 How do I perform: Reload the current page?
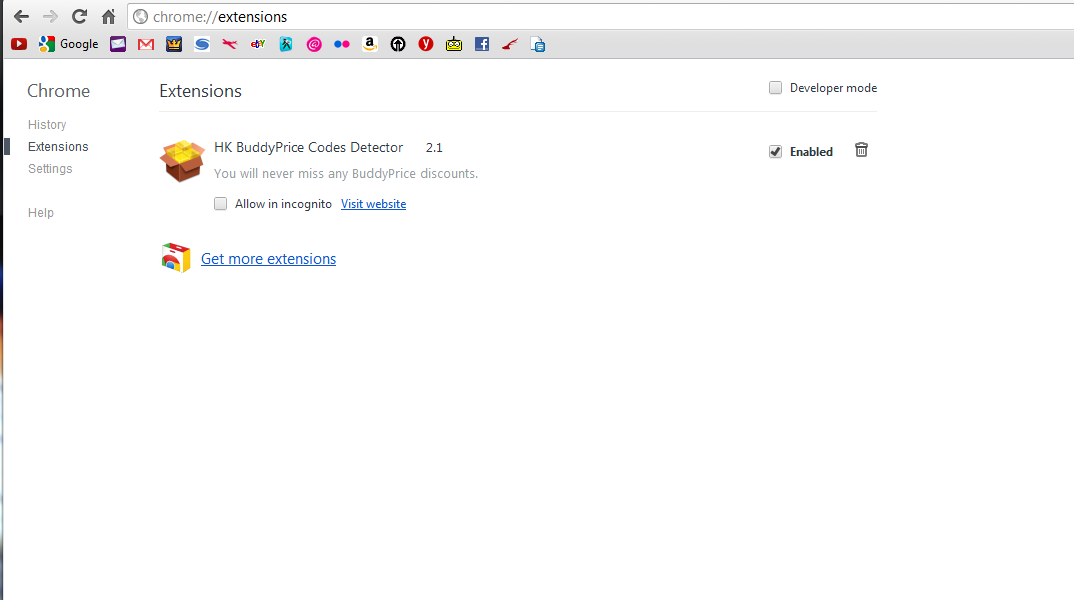[x=79, y=16]
